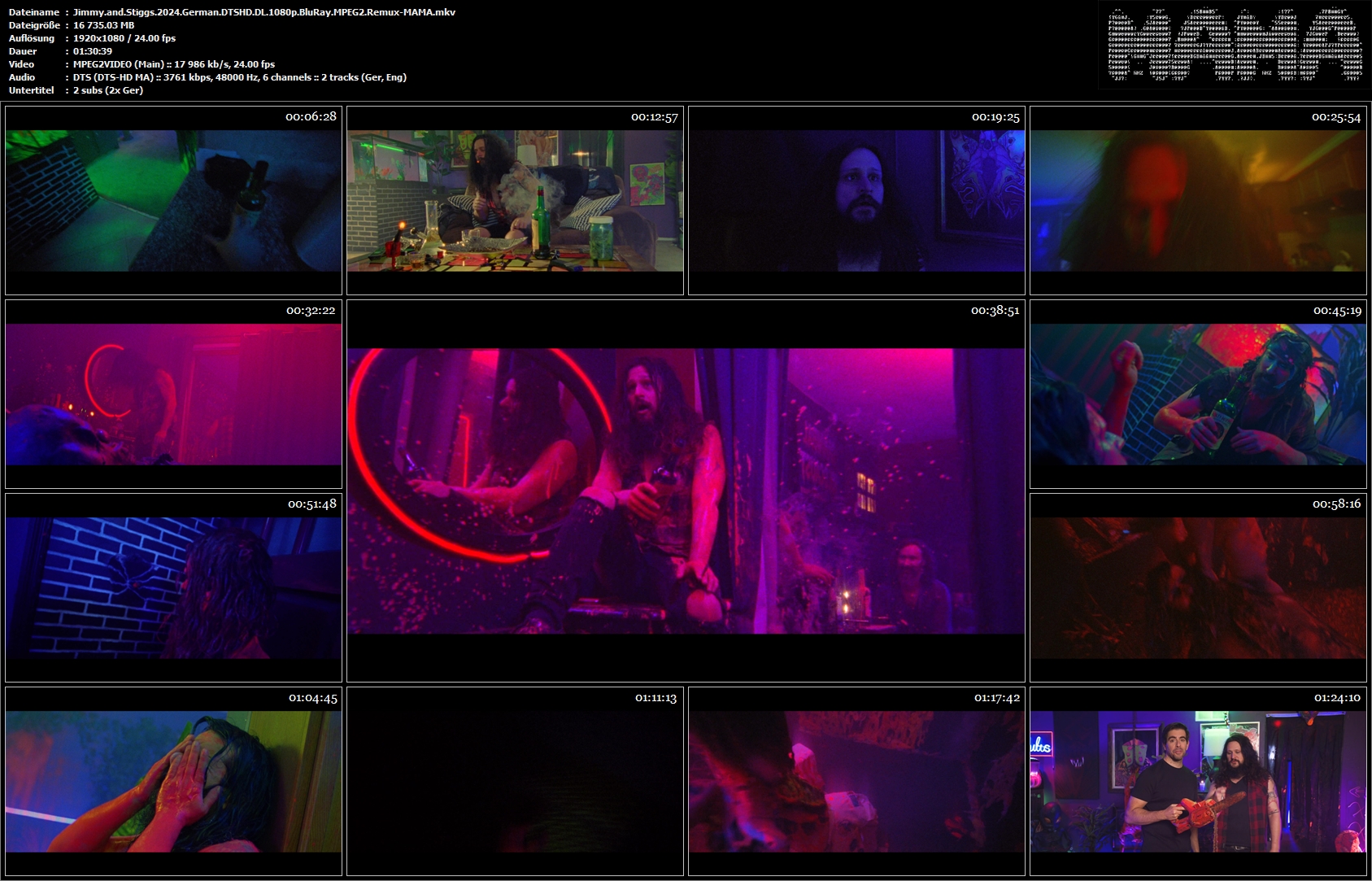Click the 00:12:57 timestamp text

click(654, 117)
